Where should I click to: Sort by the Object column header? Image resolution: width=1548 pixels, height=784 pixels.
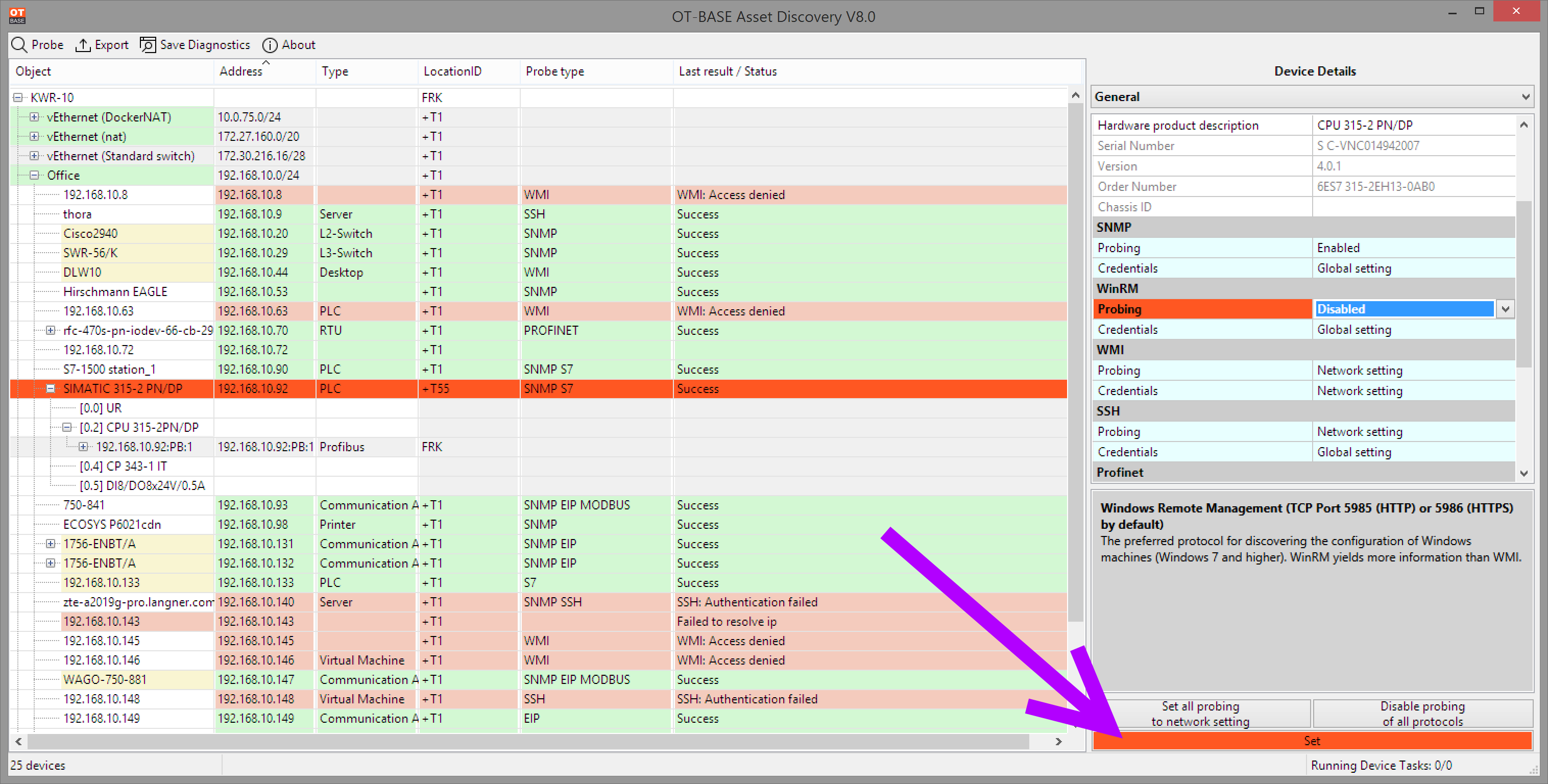112,71
